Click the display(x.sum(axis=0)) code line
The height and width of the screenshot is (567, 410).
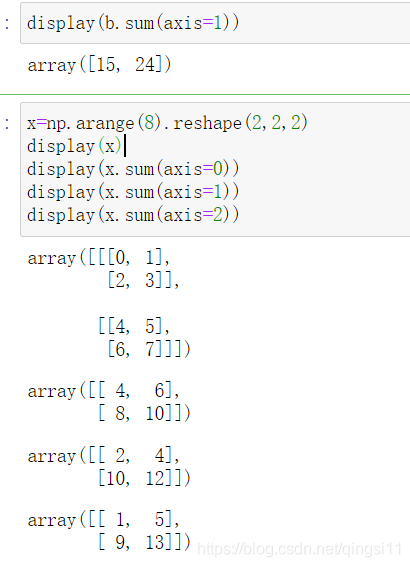[133, 169]
